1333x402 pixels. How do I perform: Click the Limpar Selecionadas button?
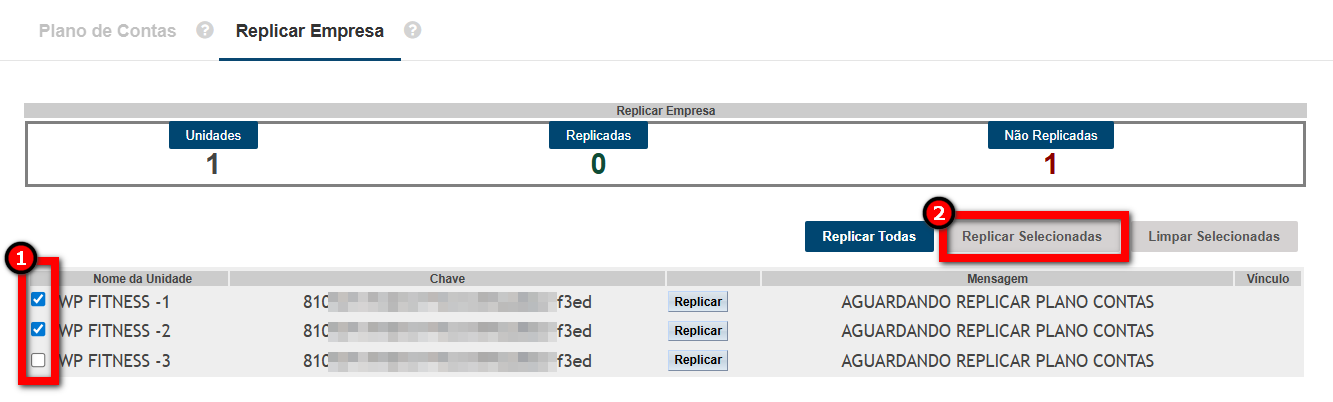[x=1213, y=237]
